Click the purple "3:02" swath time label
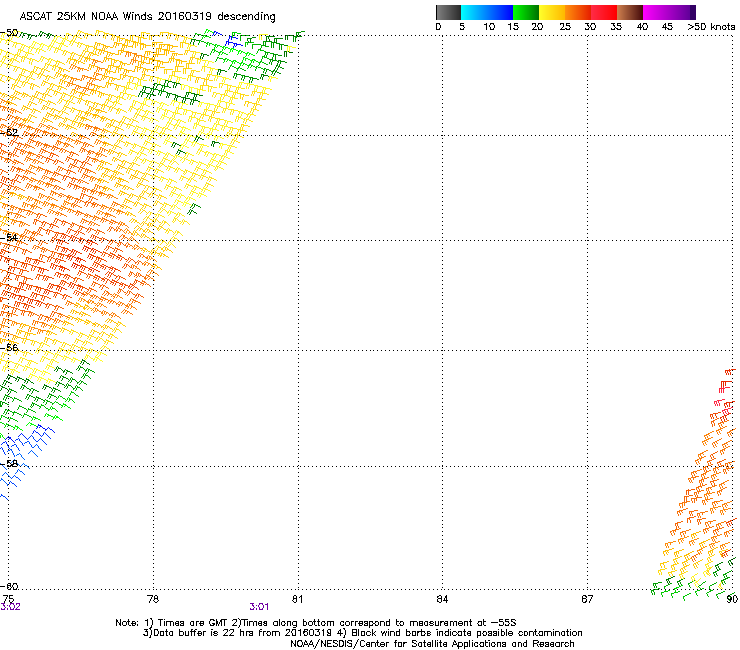Screen dimensions: 740x650 (10, 607)
